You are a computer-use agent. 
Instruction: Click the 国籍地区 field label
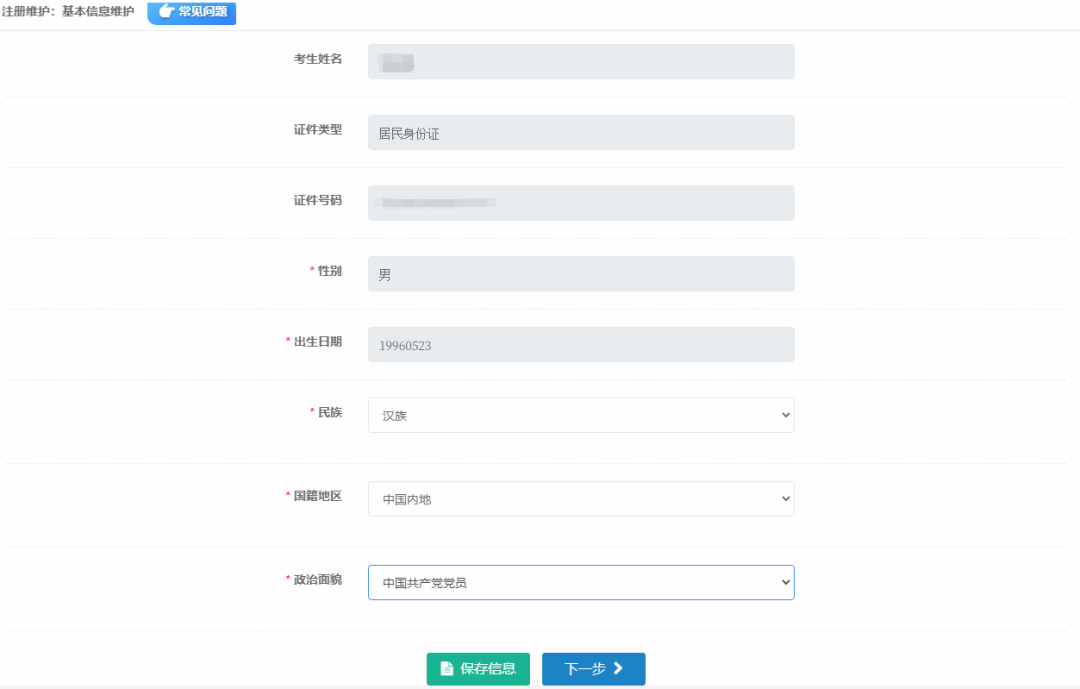pos(317,496)
